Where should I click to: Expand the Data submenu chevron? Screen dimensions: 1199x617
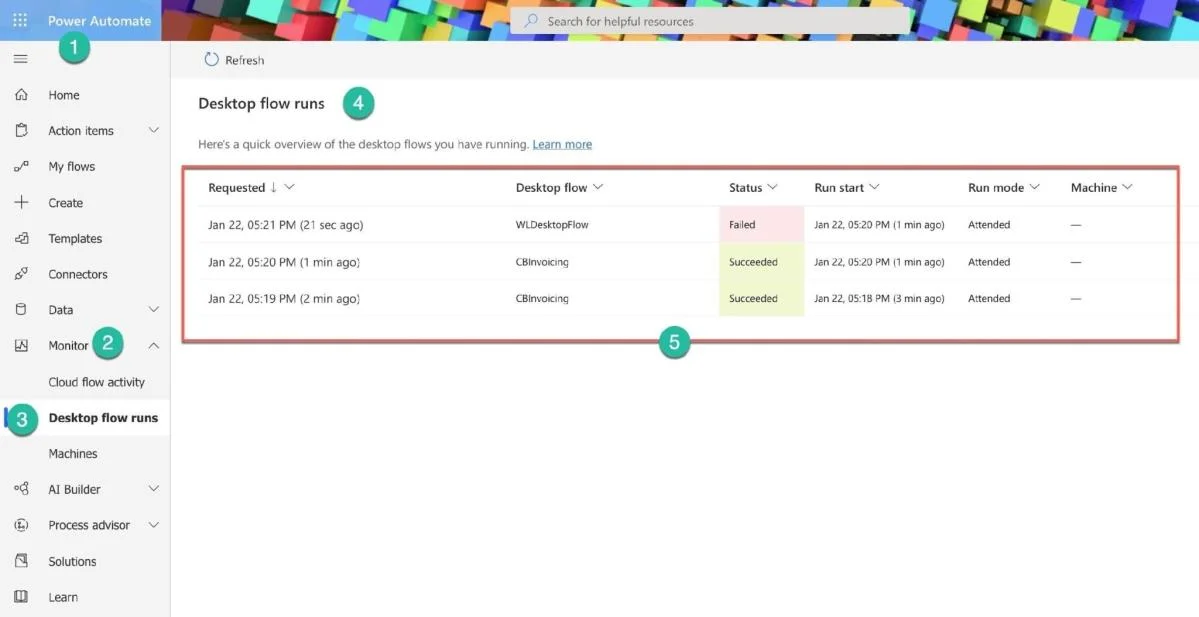tap(154, 310)
